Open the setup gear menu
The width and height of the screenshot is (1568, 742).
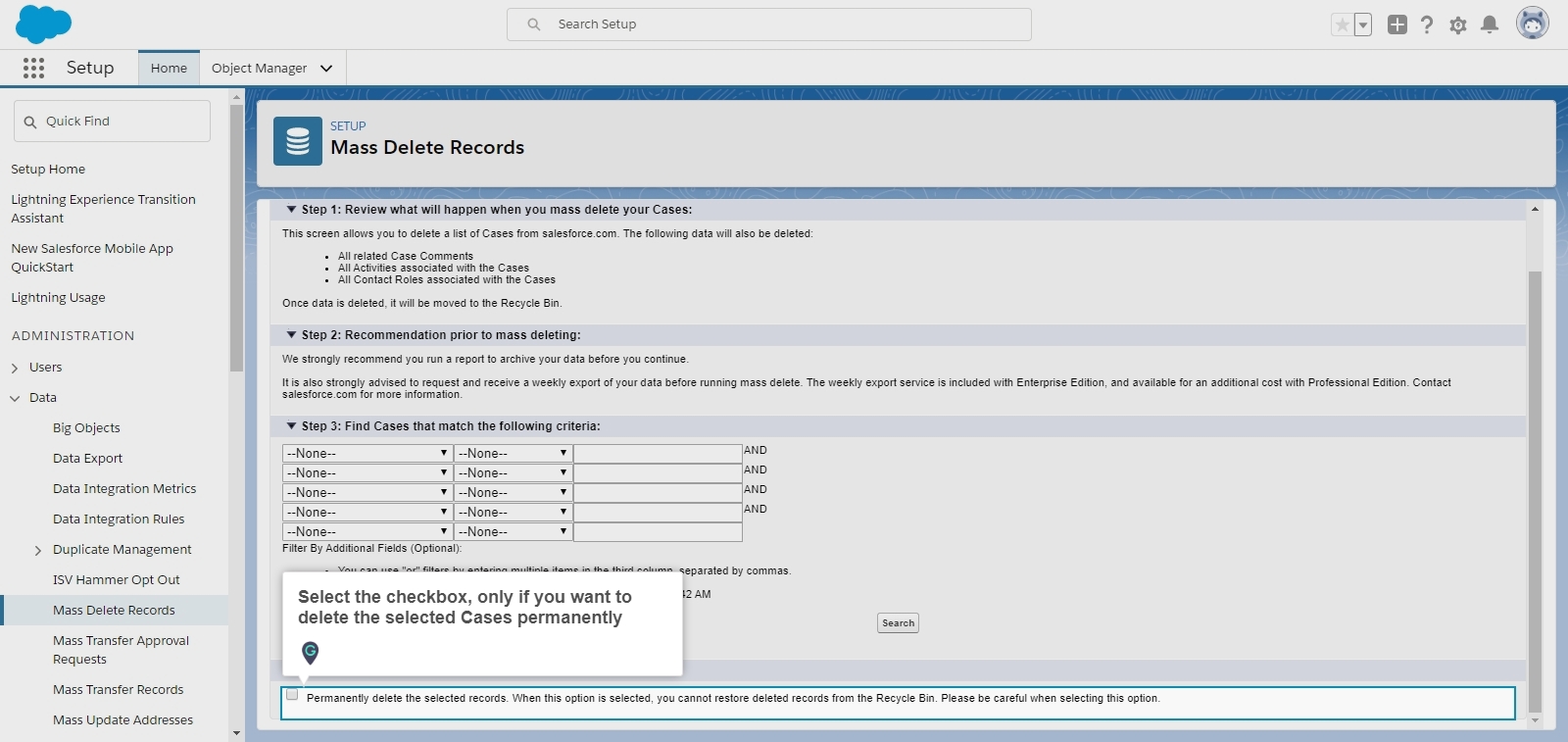click(x=1458, y=25)
